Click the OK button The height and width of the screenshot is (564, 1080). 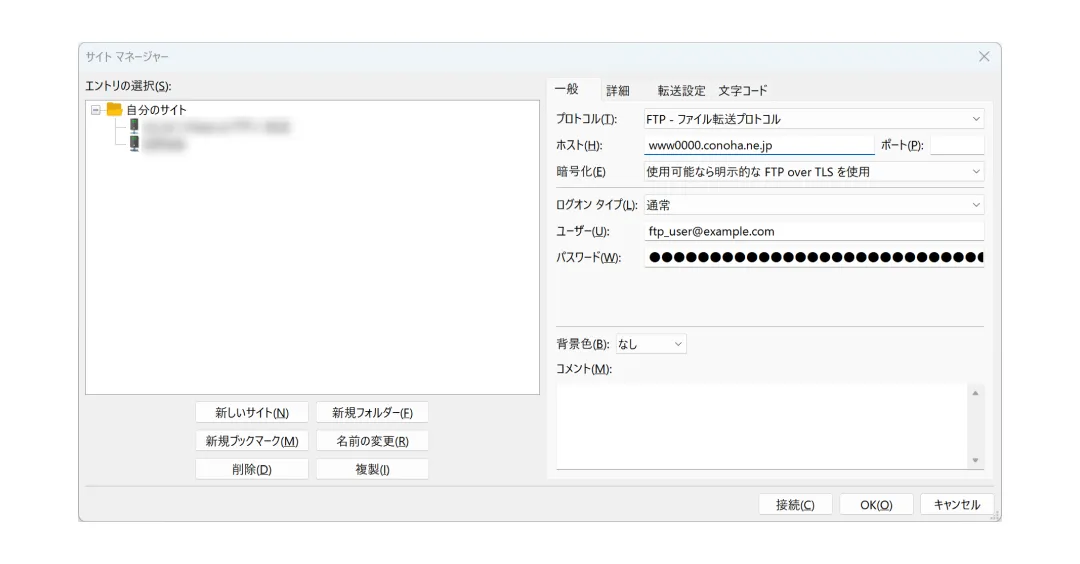pos(876,505)
